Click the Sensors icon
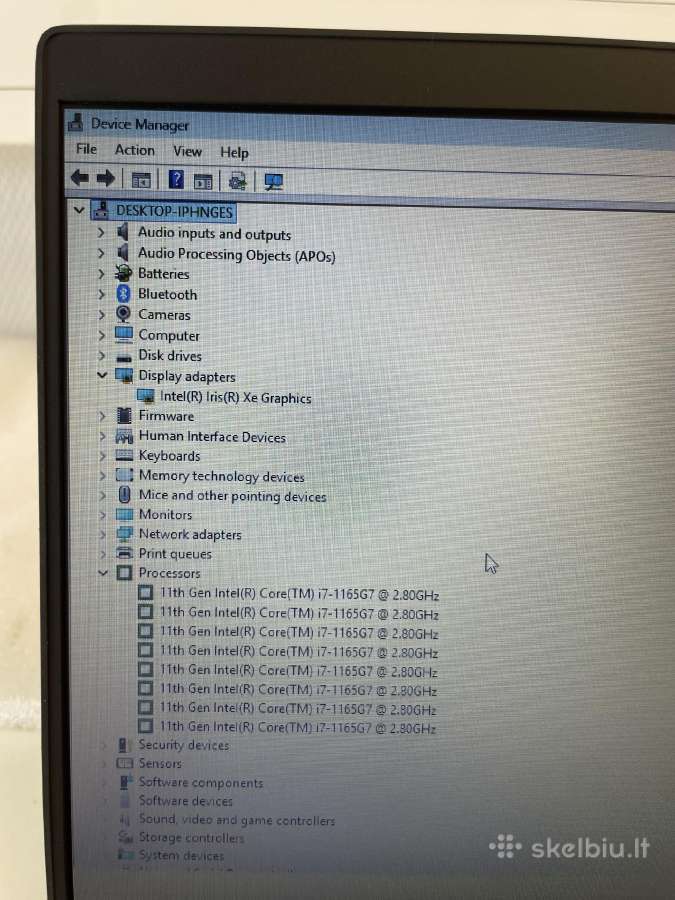Screen dimensions: 675x900 tap(125, 763)
